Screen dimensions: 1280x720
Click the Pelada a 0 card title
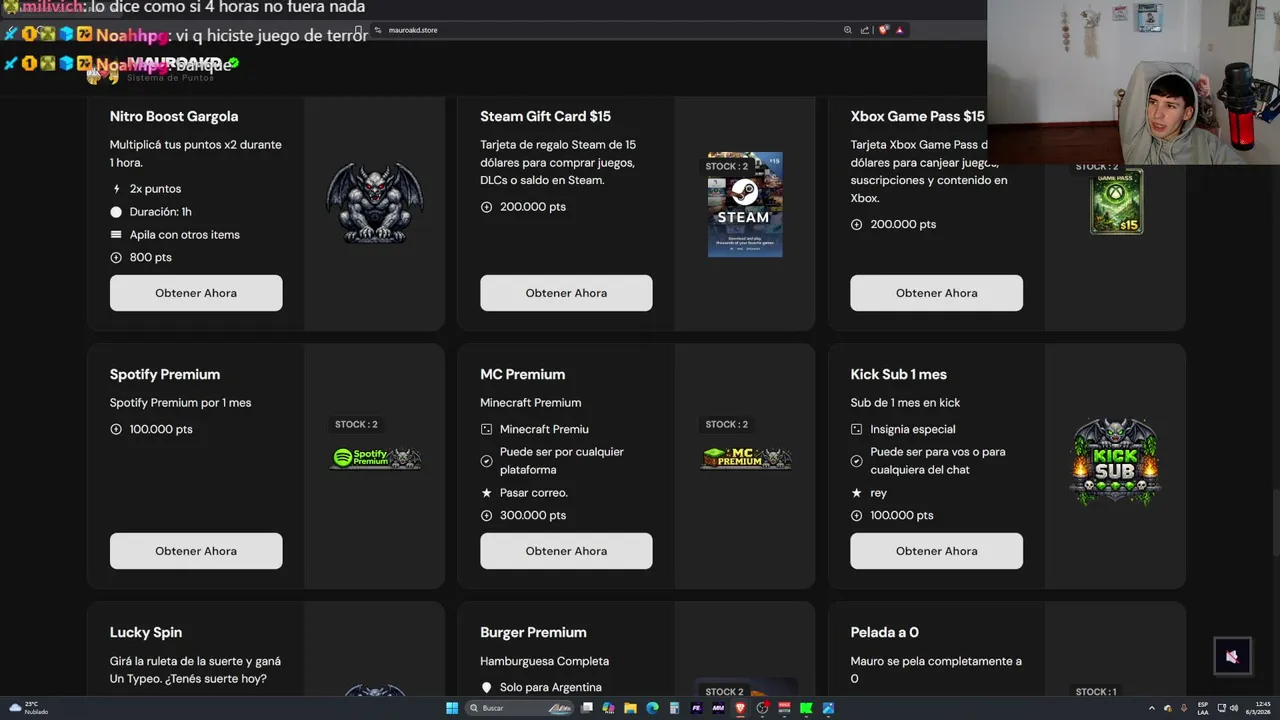click(885, 632)
